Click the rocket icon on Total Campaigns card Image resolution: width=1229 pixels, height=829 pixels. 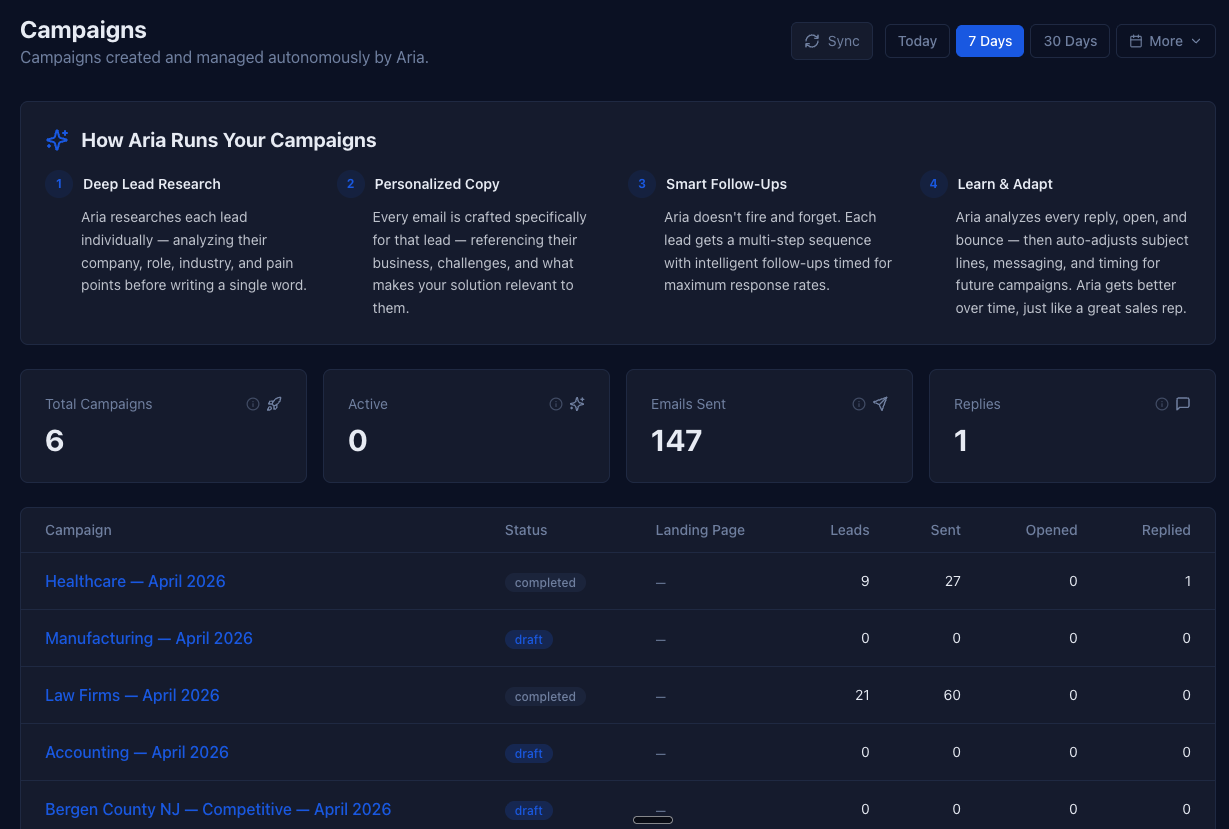273,403
